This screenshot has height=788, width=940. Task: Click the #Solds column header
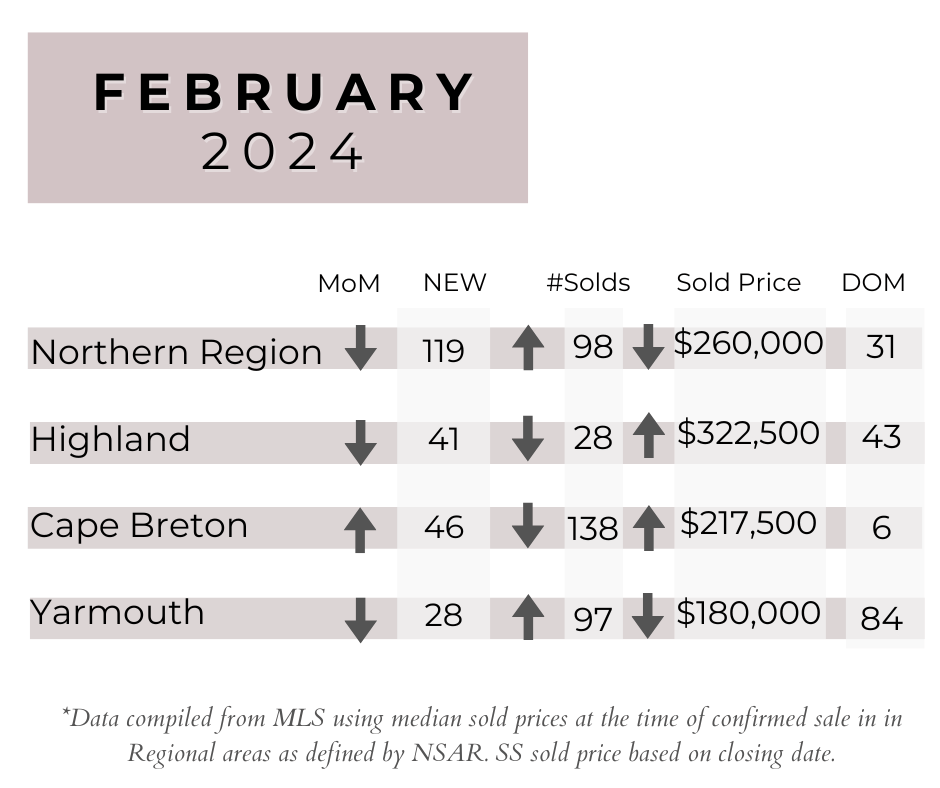pyautogui.click(x=588, y=282)
